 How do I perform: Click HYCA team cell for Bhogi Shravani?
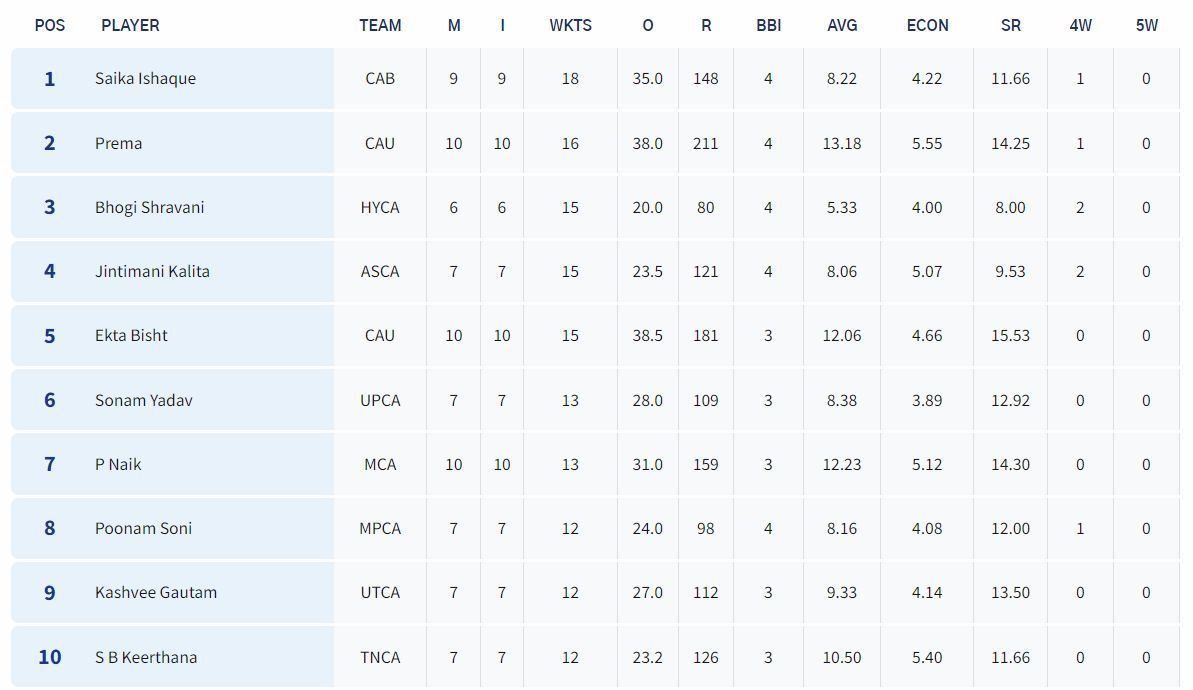[x=380, y=207]
